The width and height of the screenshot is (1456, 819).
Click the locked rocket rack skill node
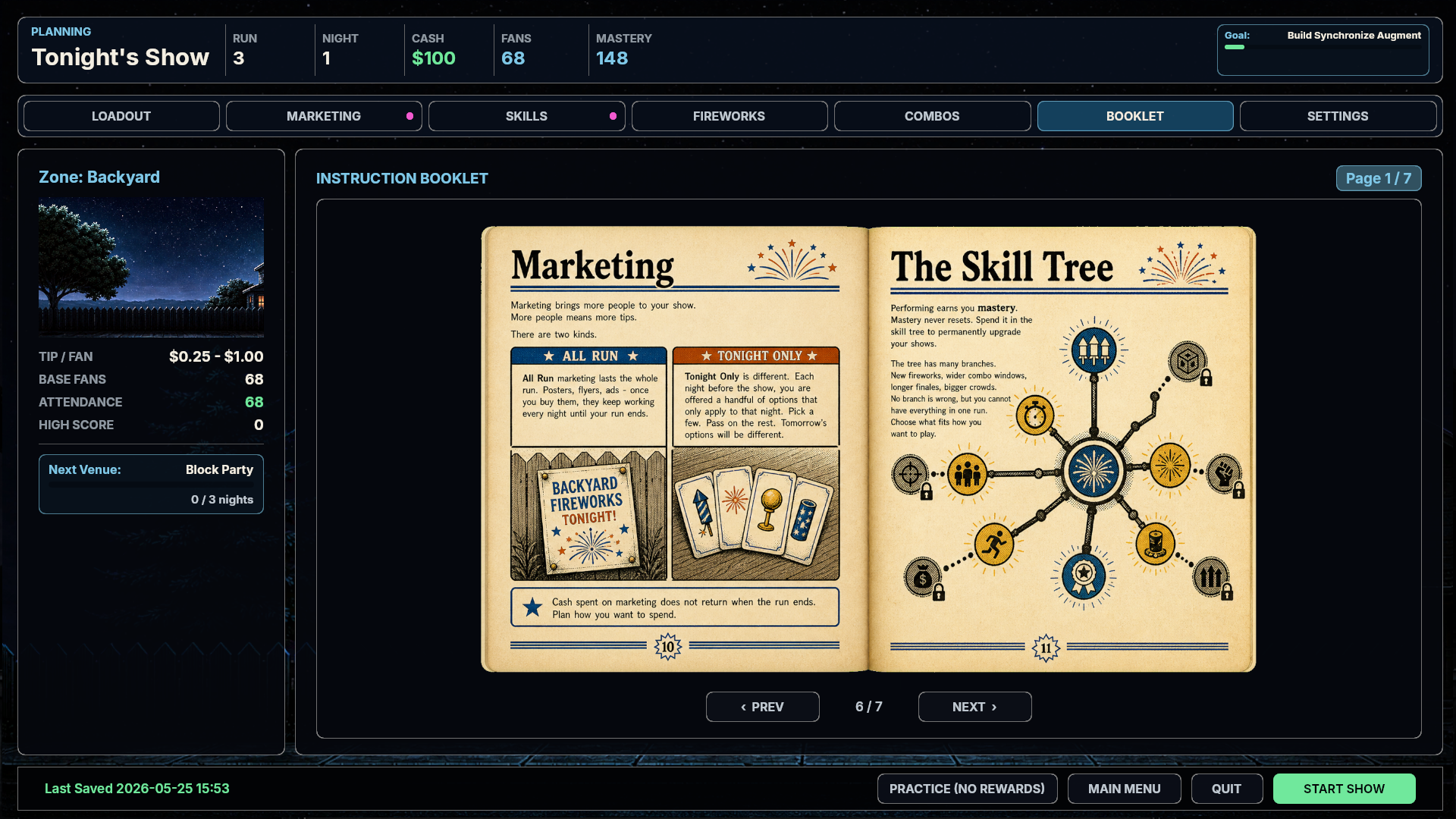pyautogui.click(x=1212, y=578)
